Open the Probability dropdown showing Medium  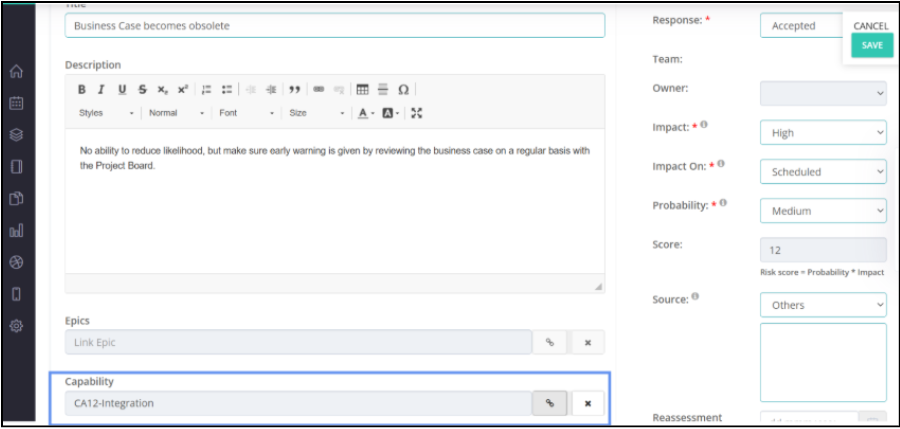tap(823, 211)
